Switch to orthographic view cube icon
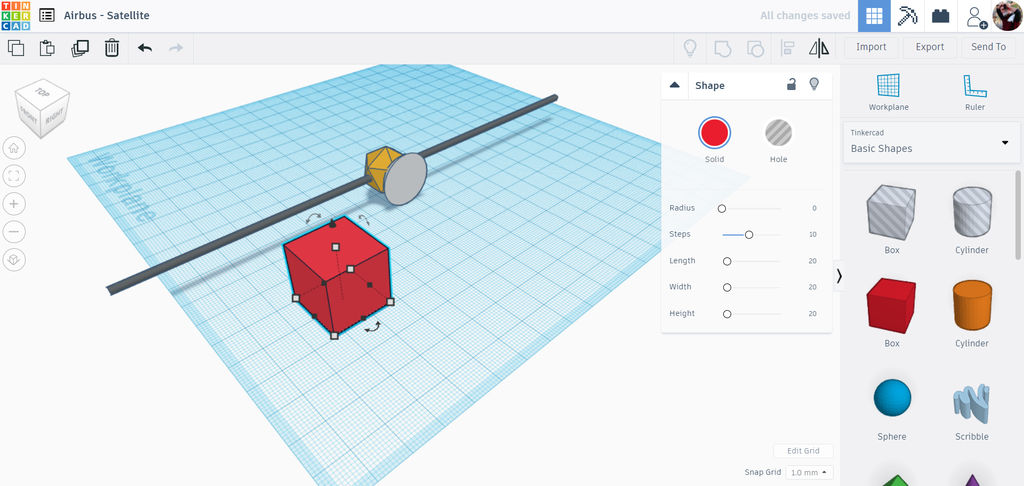Screen dimensions: 1024x486 click(x=14, y=259)
